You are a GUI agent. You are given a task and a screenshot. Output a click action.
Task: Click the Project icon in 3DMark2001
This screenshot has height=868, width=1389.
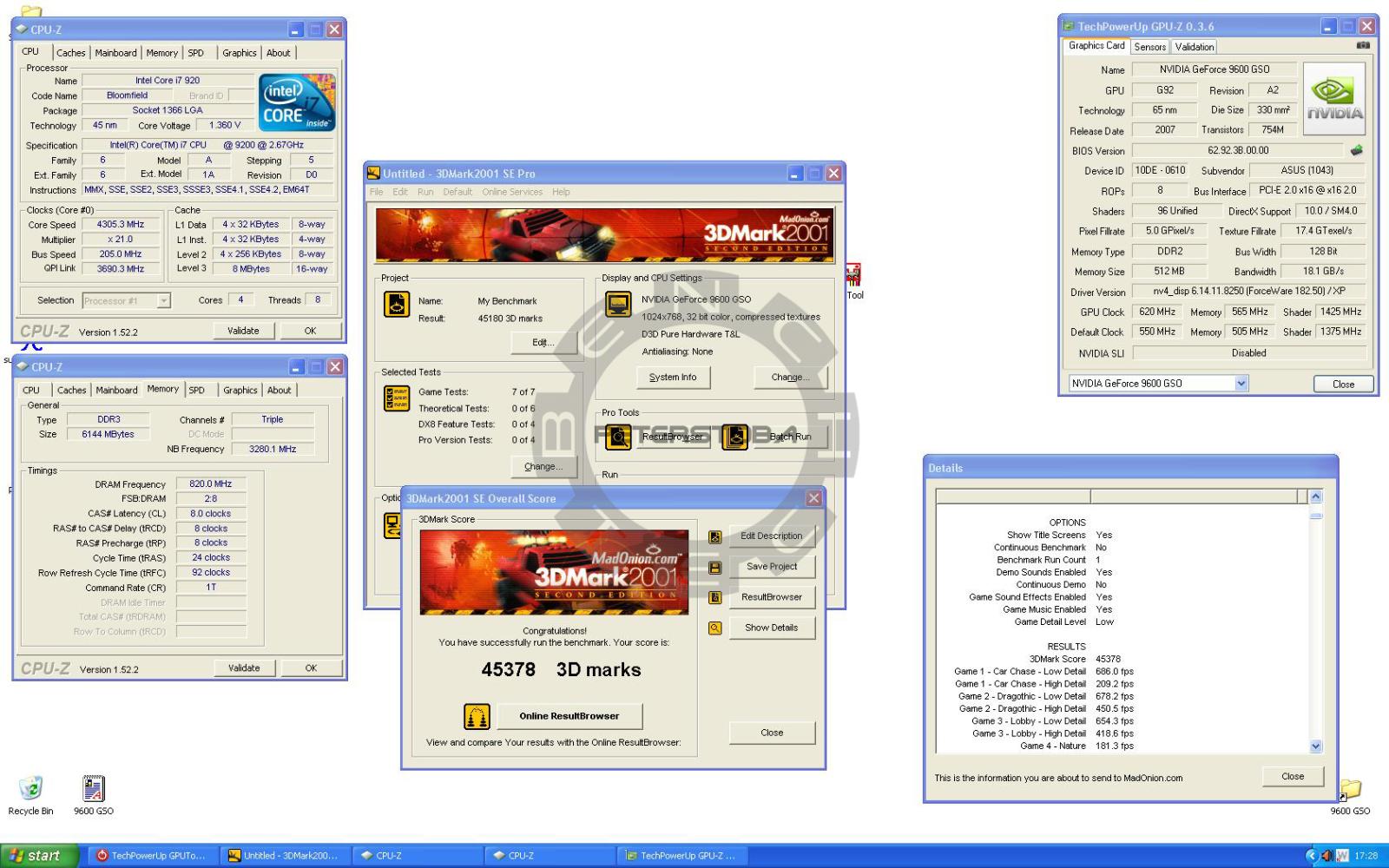tap(397, 305)
